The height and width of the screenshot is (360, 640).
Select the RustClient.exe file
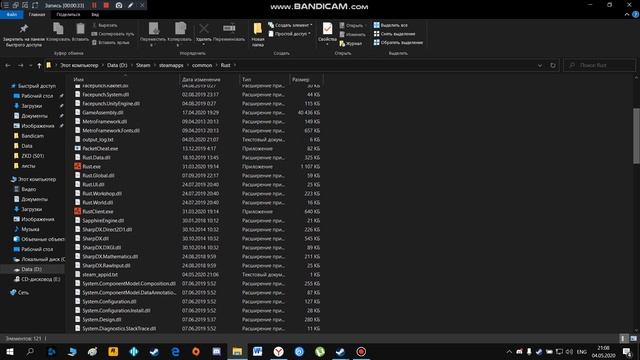98,211
